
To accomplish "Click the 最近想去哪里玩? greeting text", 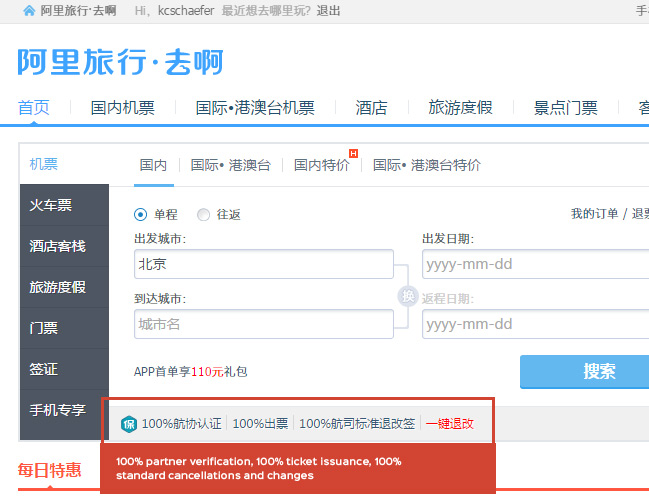I will pos(266,11).
